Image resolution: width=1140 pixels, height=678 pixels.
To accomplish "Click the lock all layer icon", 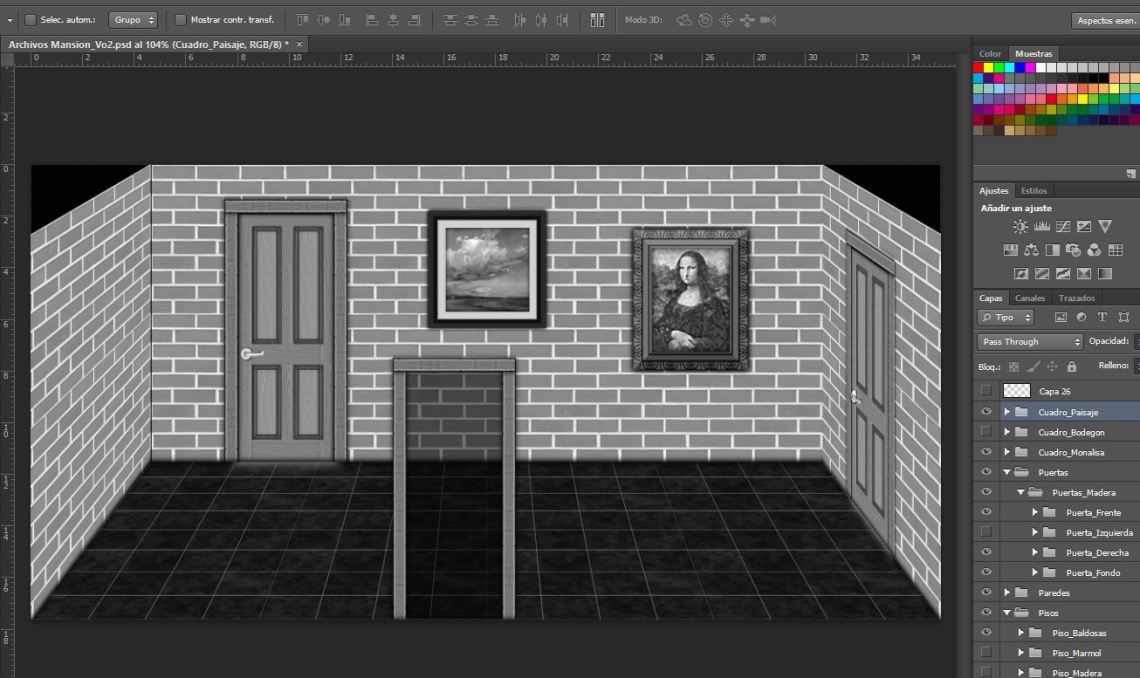I will tap(1071, 367).
